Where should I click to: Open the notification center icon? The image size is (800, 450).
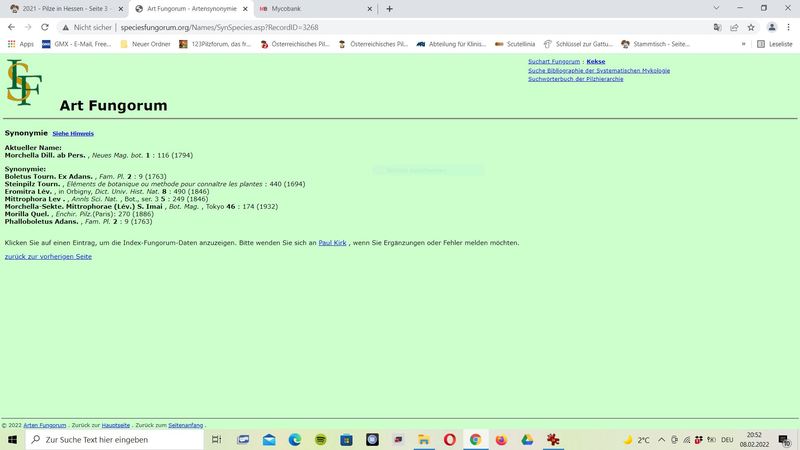[x=785, y=440]
